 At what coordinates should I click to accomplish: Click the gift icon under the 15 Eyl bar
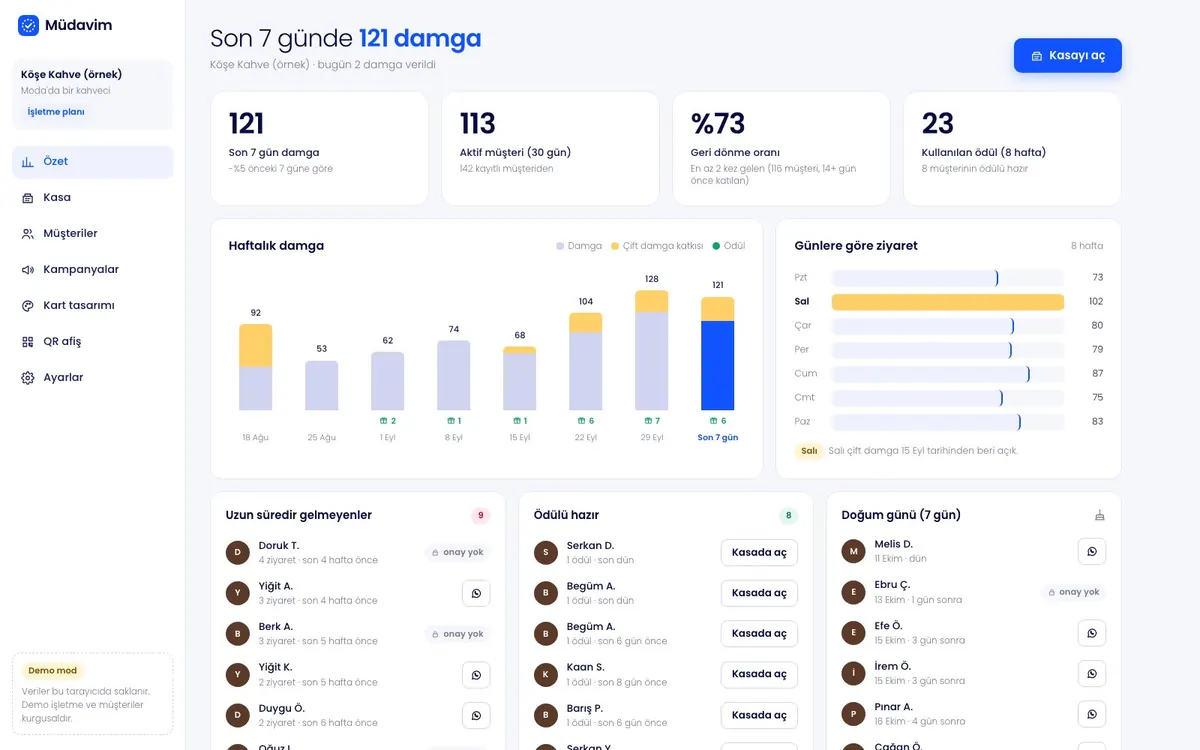click(x=515, y=421)
